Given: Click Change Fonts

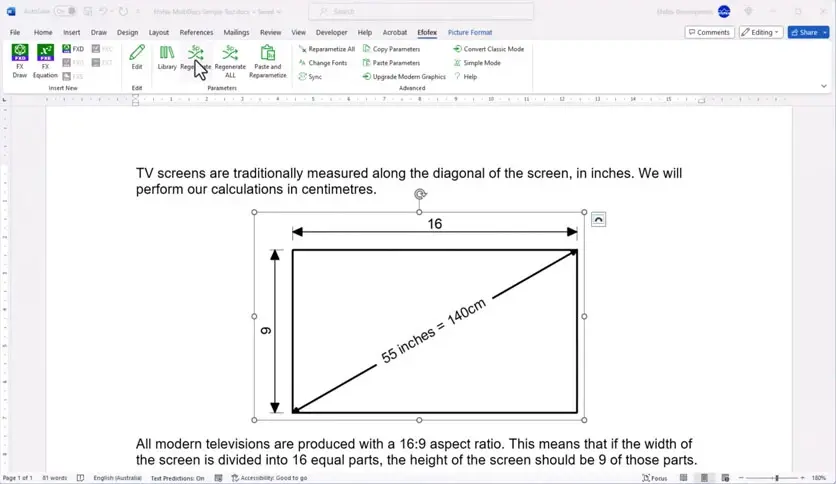Looking at the screenshot, I should click(323, 63).
